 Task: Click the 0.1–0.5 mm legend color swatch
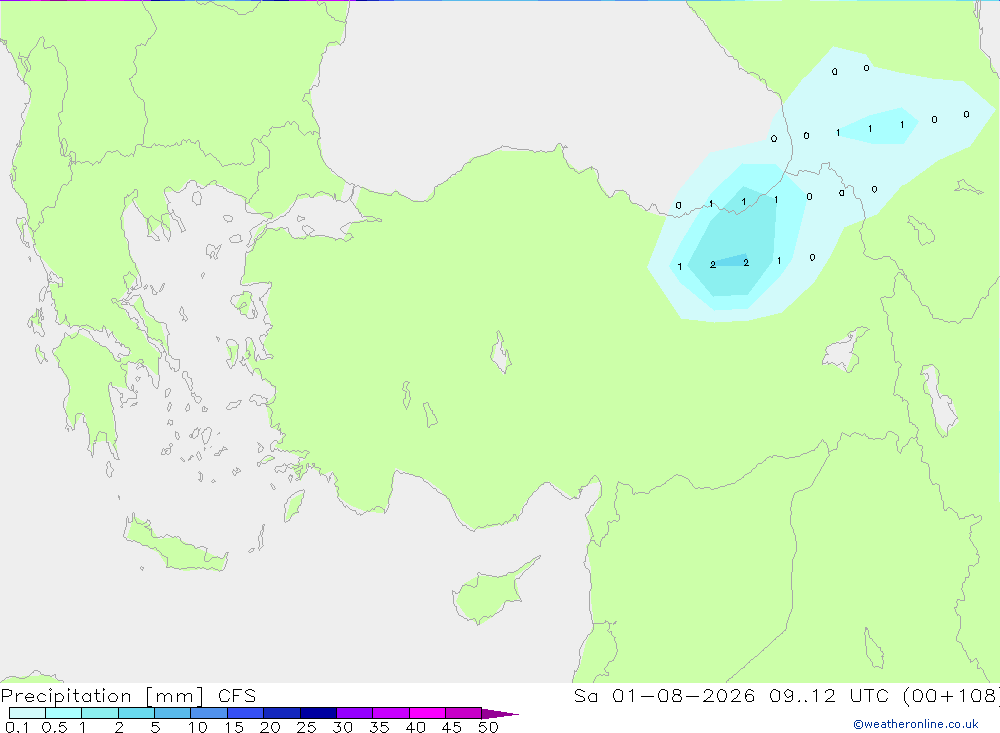pos(27,713)
